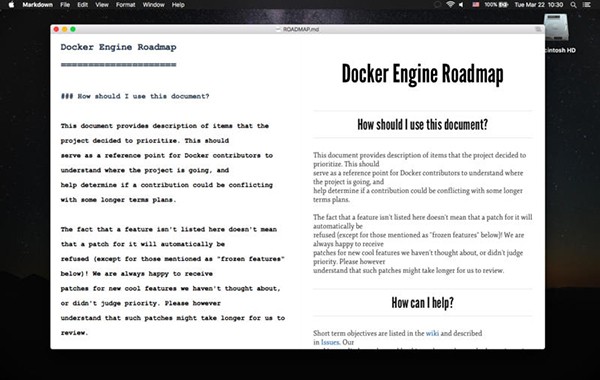Screen dimensions: 600x380
Task: Click editor line 'below)! We are always happy'
Action: pyautogui.click(x=137, y=274)
